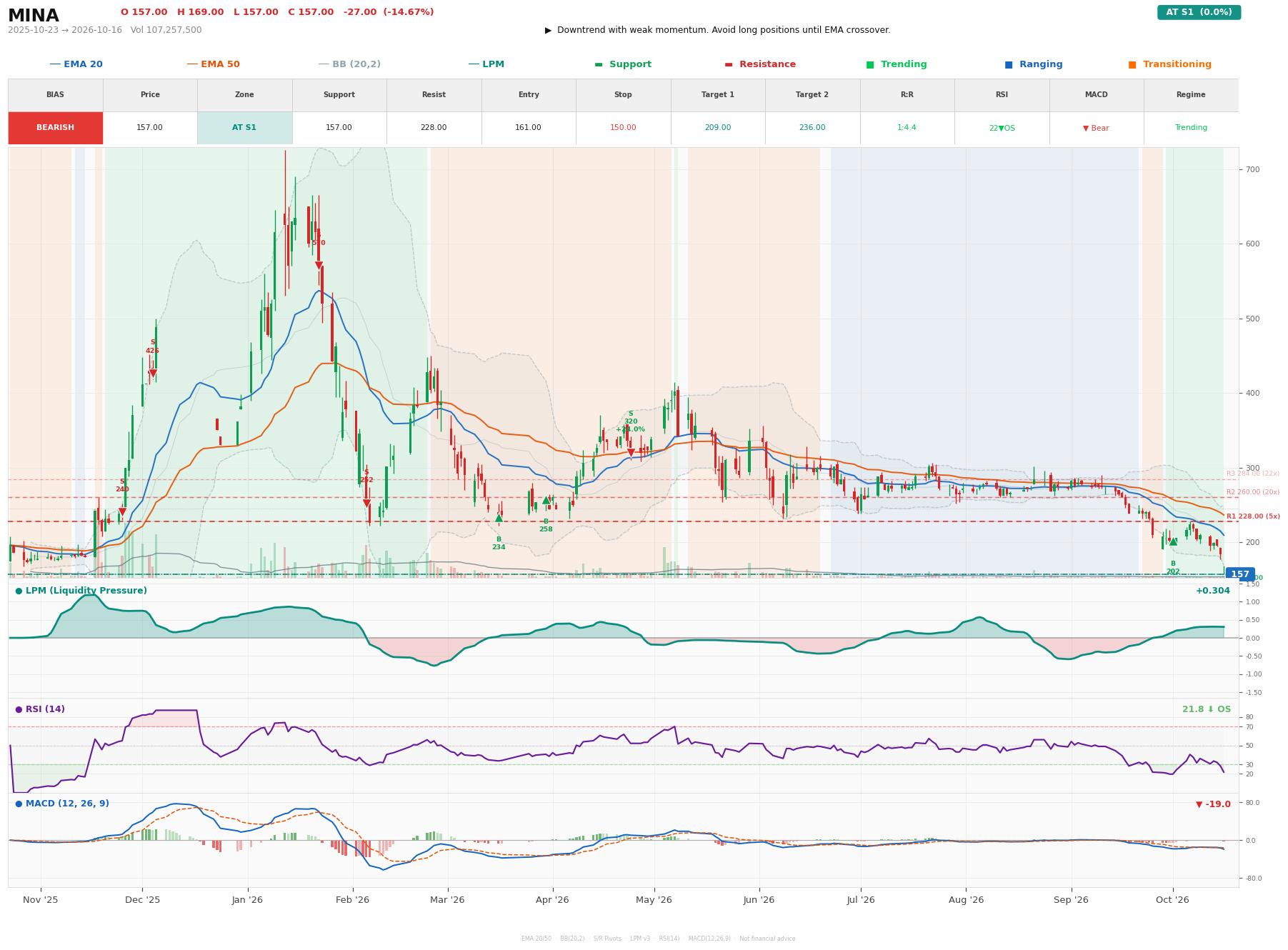Click the sell marker labeled S 426
This screenshot has height=950, width=1288.
[152, 373]
